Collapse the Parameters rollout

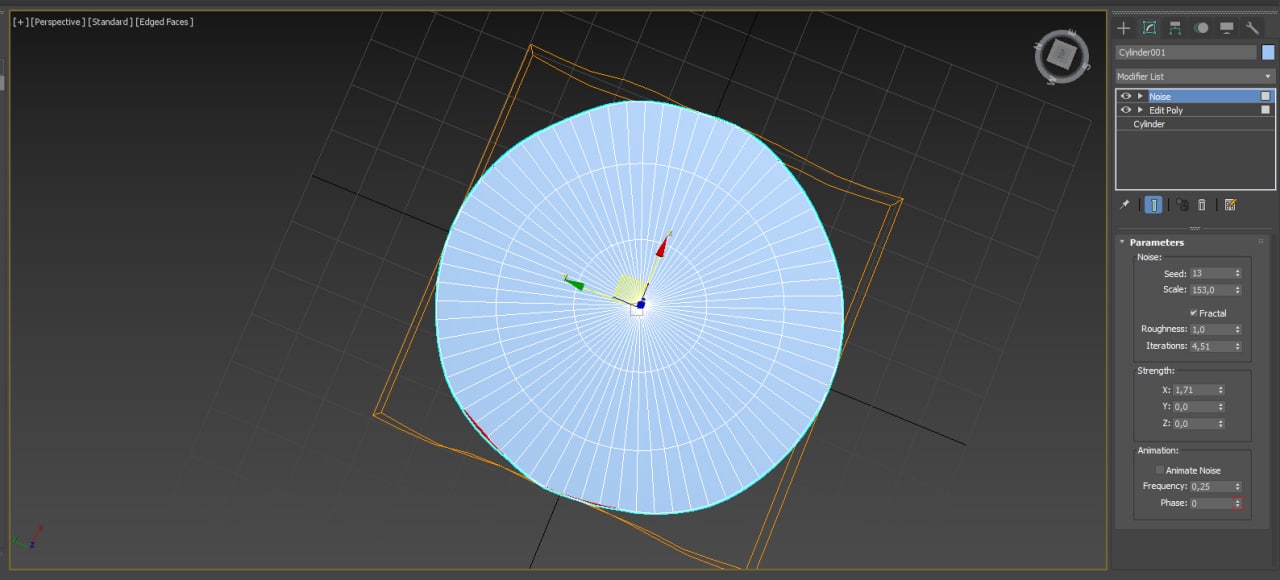click(1122, 242)
